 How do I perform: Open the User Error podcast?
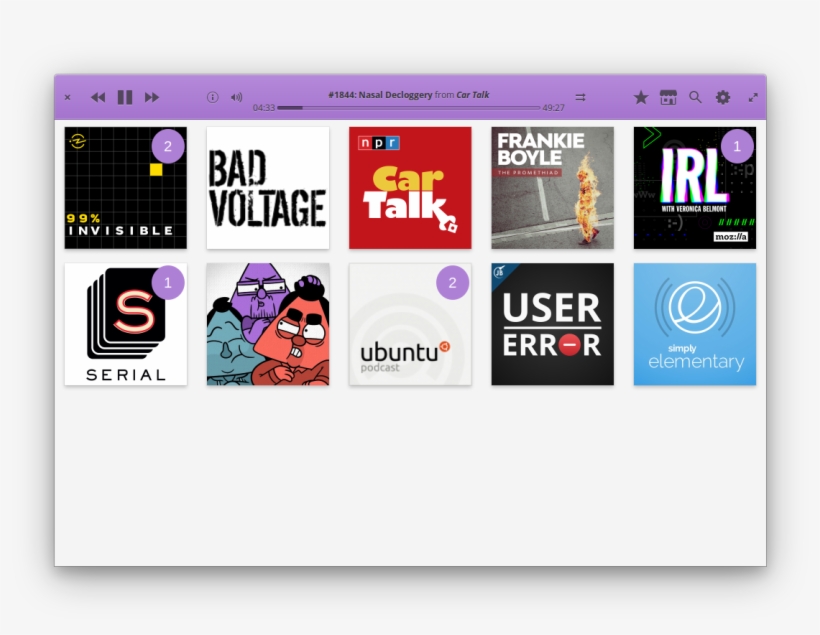tap(552, 324)
